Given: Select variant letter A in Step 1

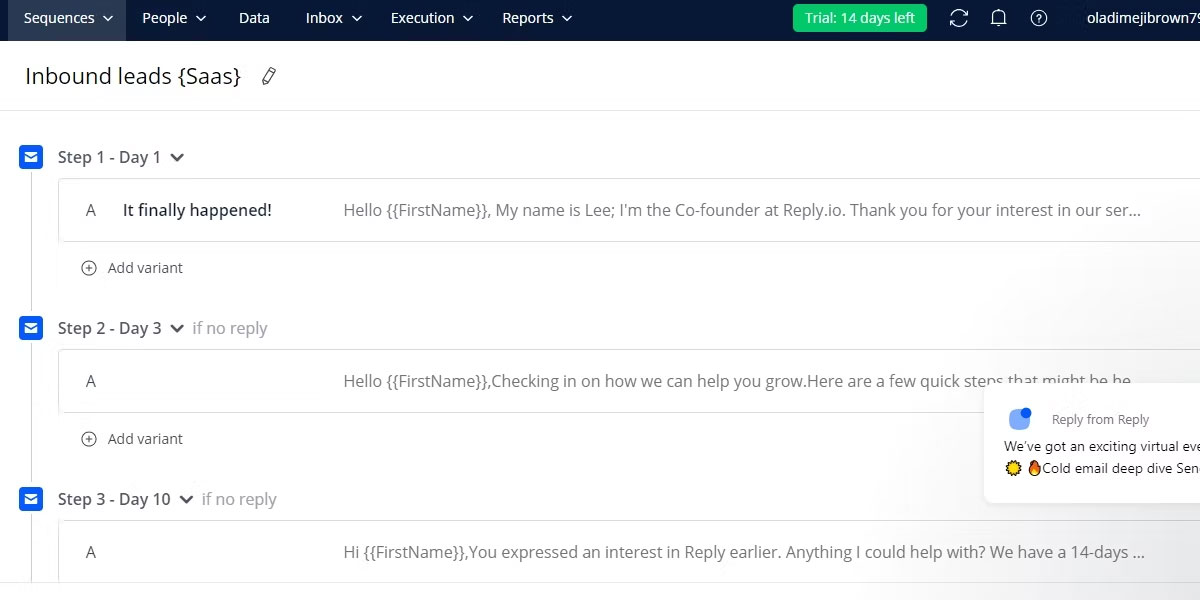Looking at the screenshot, I should (x=91, y=210).
